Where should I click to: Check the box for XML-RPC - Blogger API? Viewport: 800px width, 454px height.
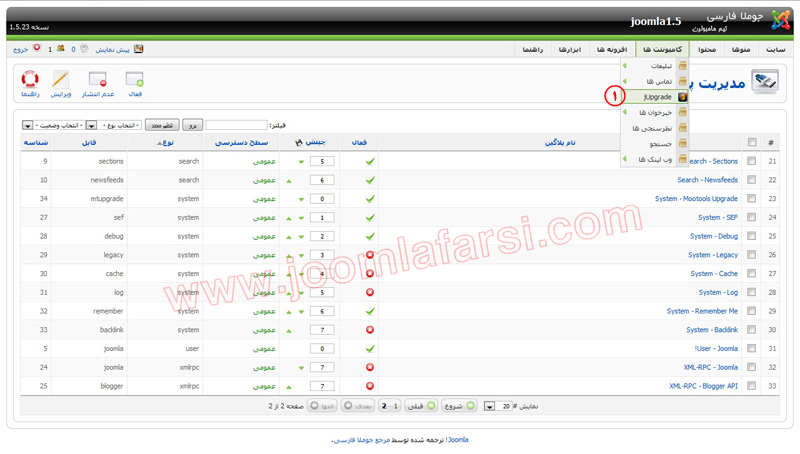point(751,386)
